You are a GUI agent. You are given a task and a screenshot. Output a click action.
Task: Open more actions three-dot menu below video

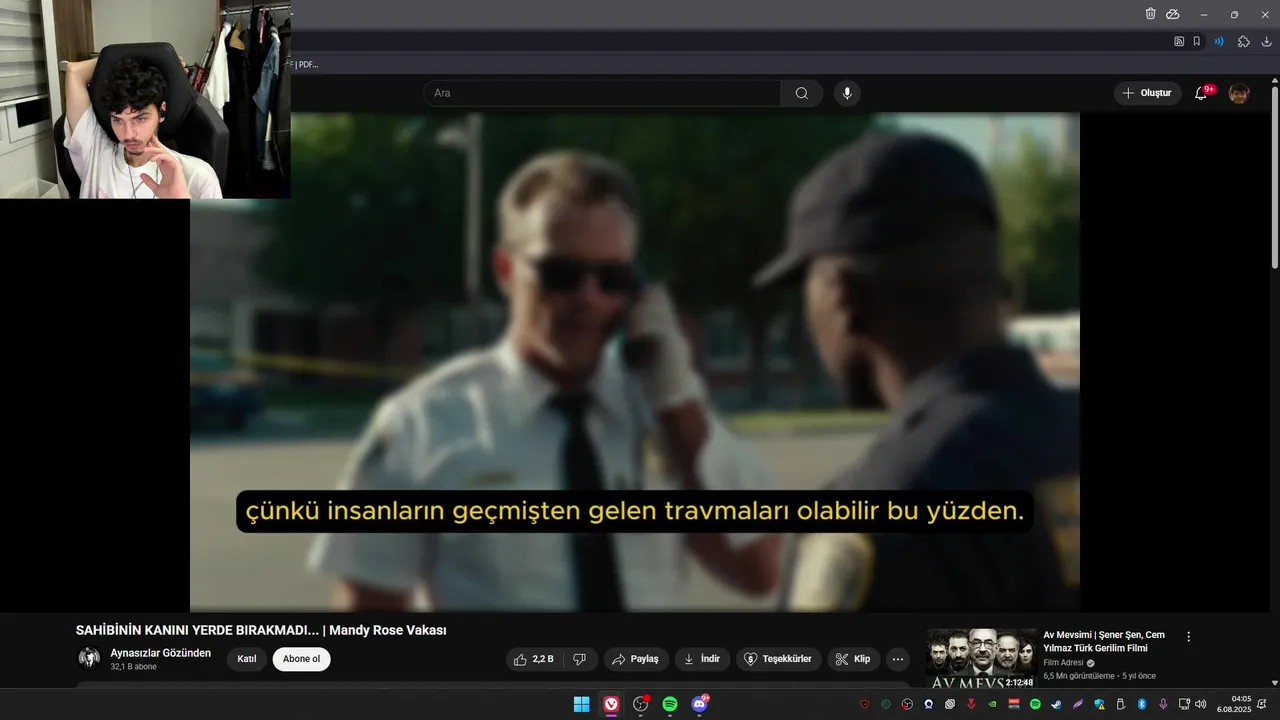897,659
